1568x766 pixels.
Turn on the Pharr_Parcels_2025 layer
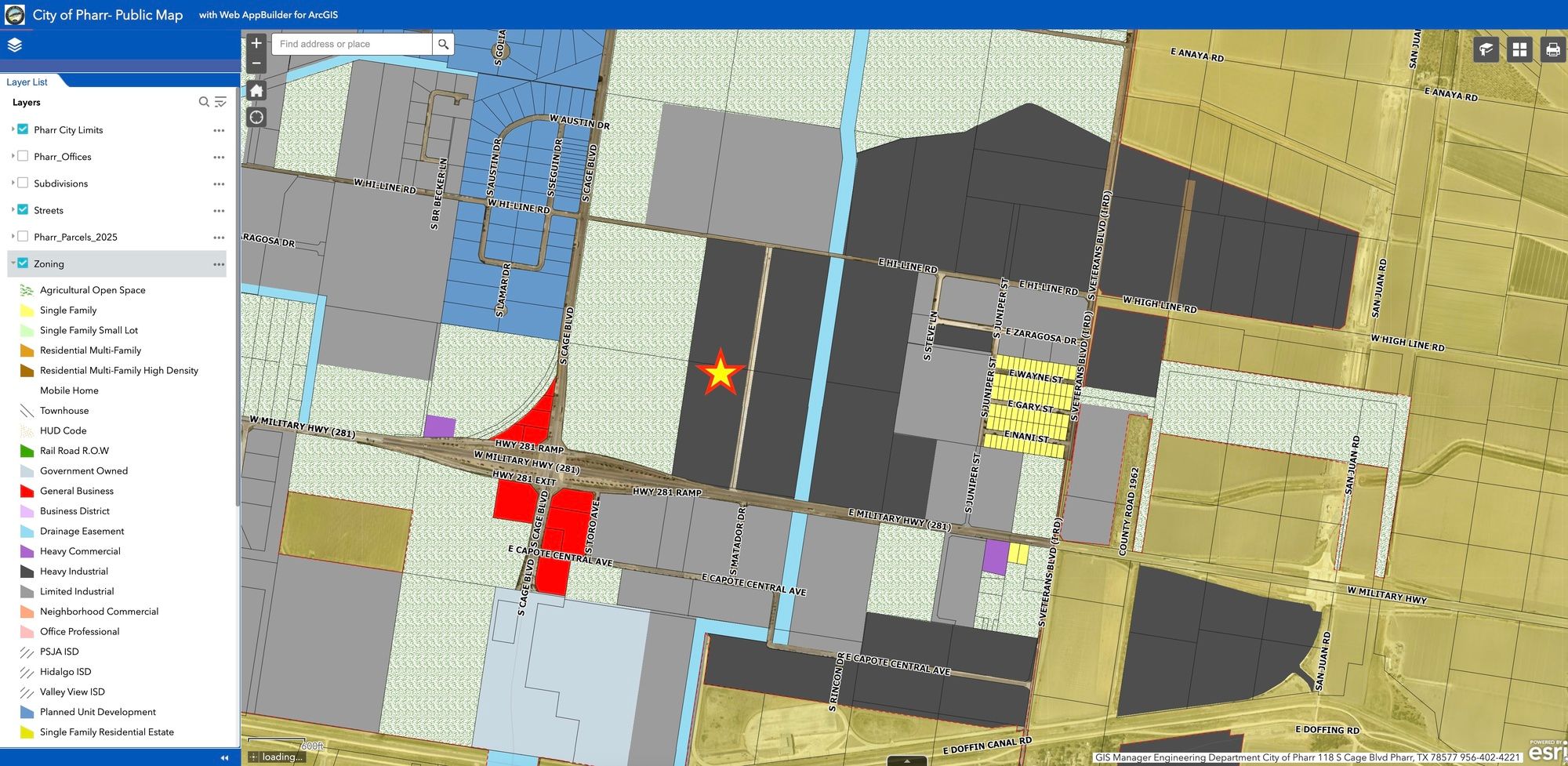coord(24,236)
